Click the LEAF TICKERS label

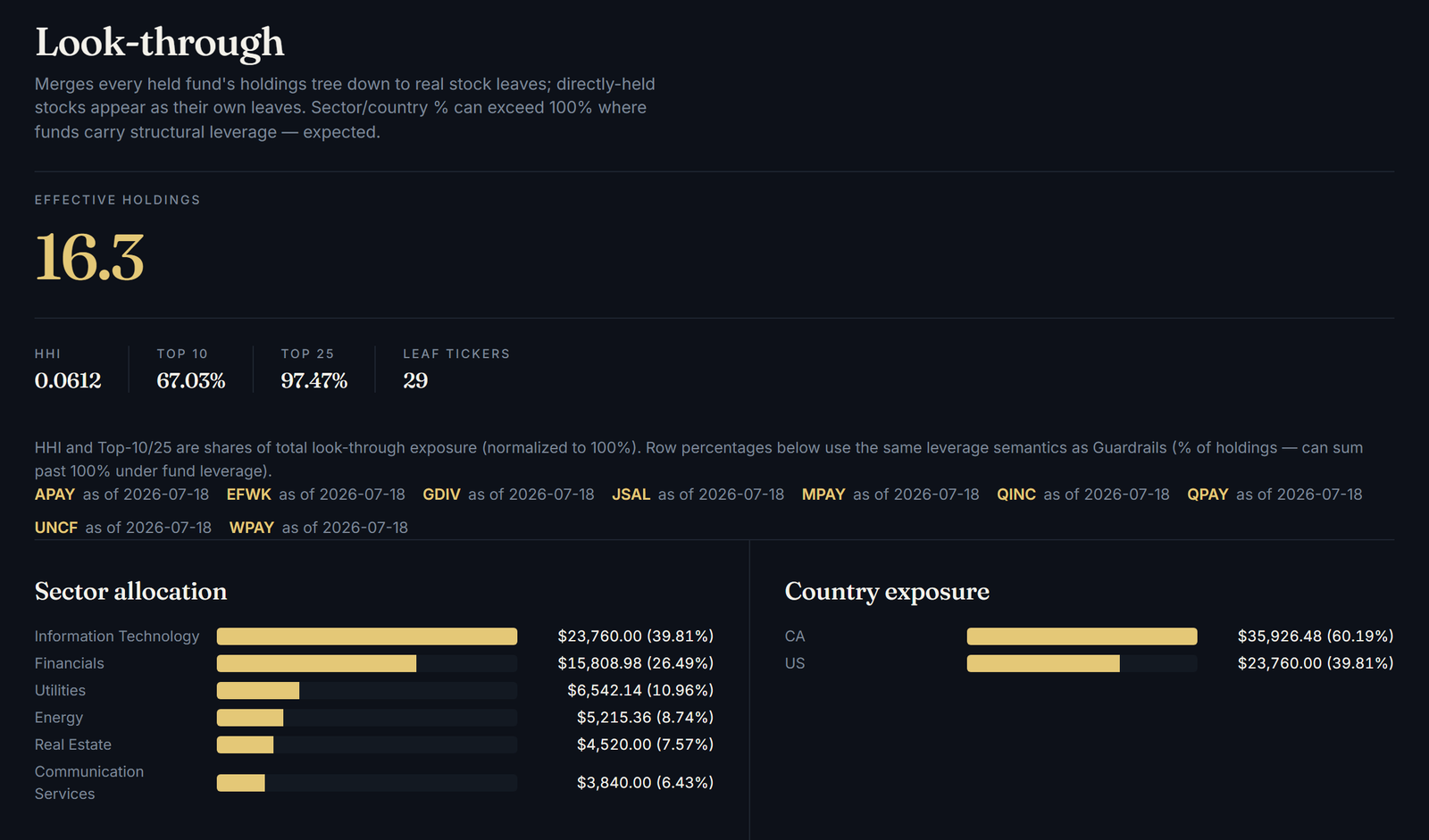point(456,353)
